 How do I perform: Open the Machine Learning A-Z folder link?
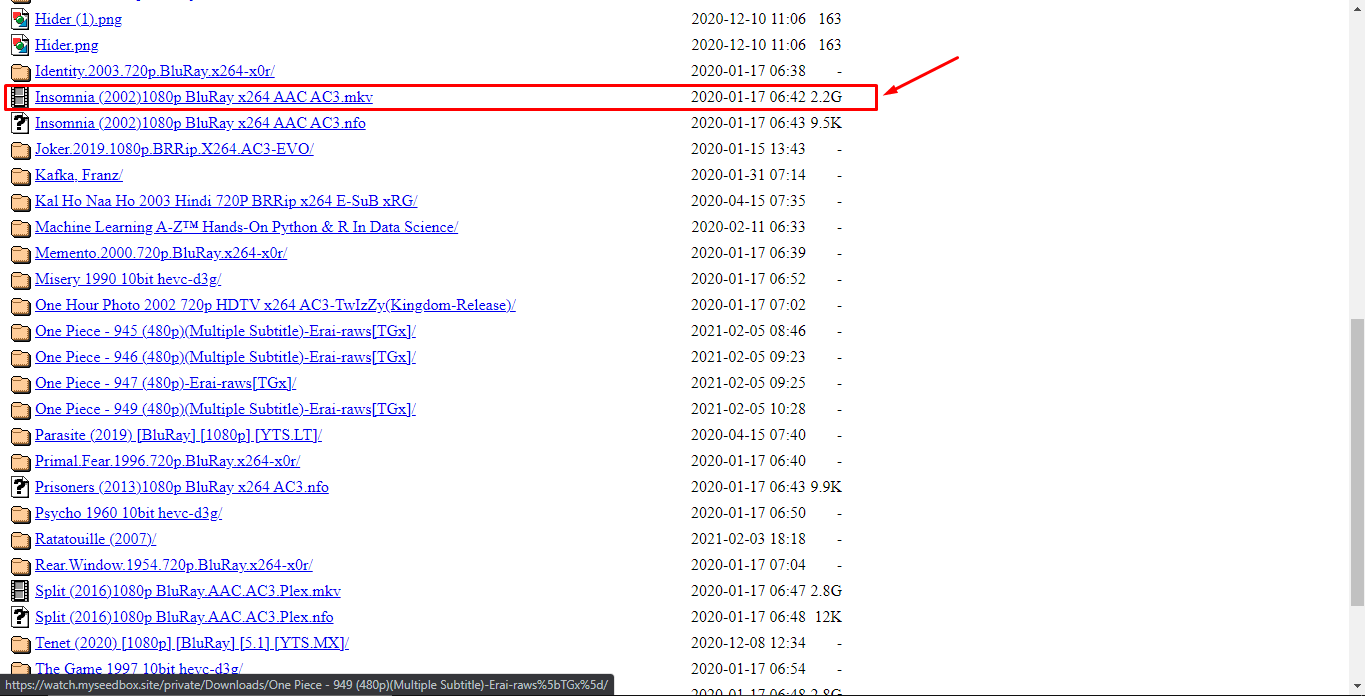[246, 227]
